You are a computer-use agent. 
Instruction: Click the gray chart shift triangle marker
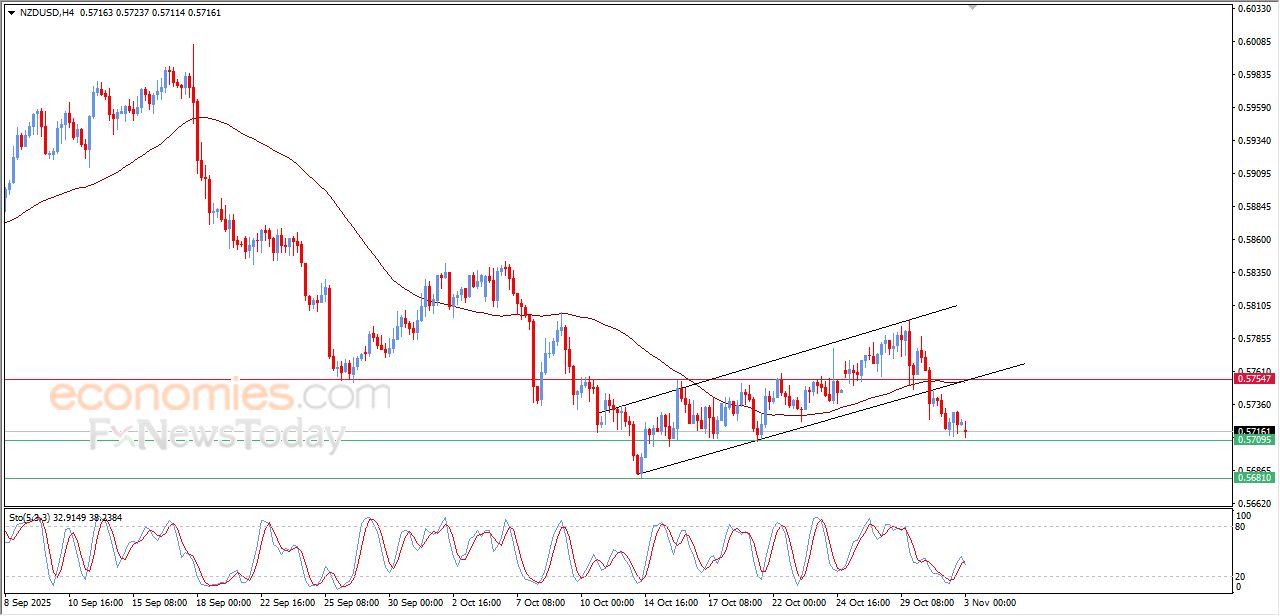pyautogui.click(x=971, y=8)
